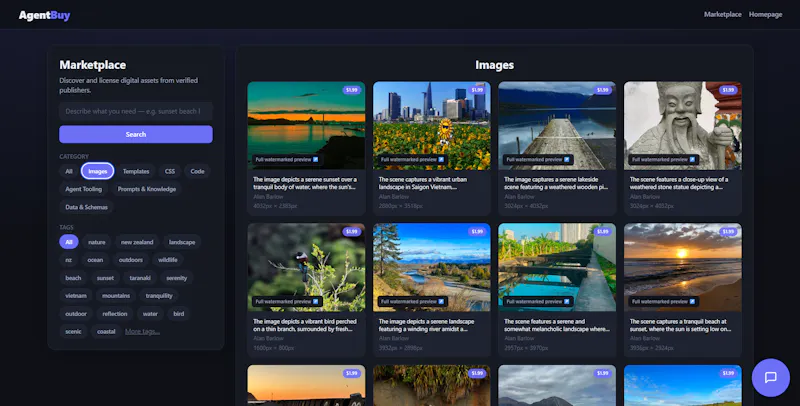
Task: Select the CSS category filter
Action: pos(170,171)
